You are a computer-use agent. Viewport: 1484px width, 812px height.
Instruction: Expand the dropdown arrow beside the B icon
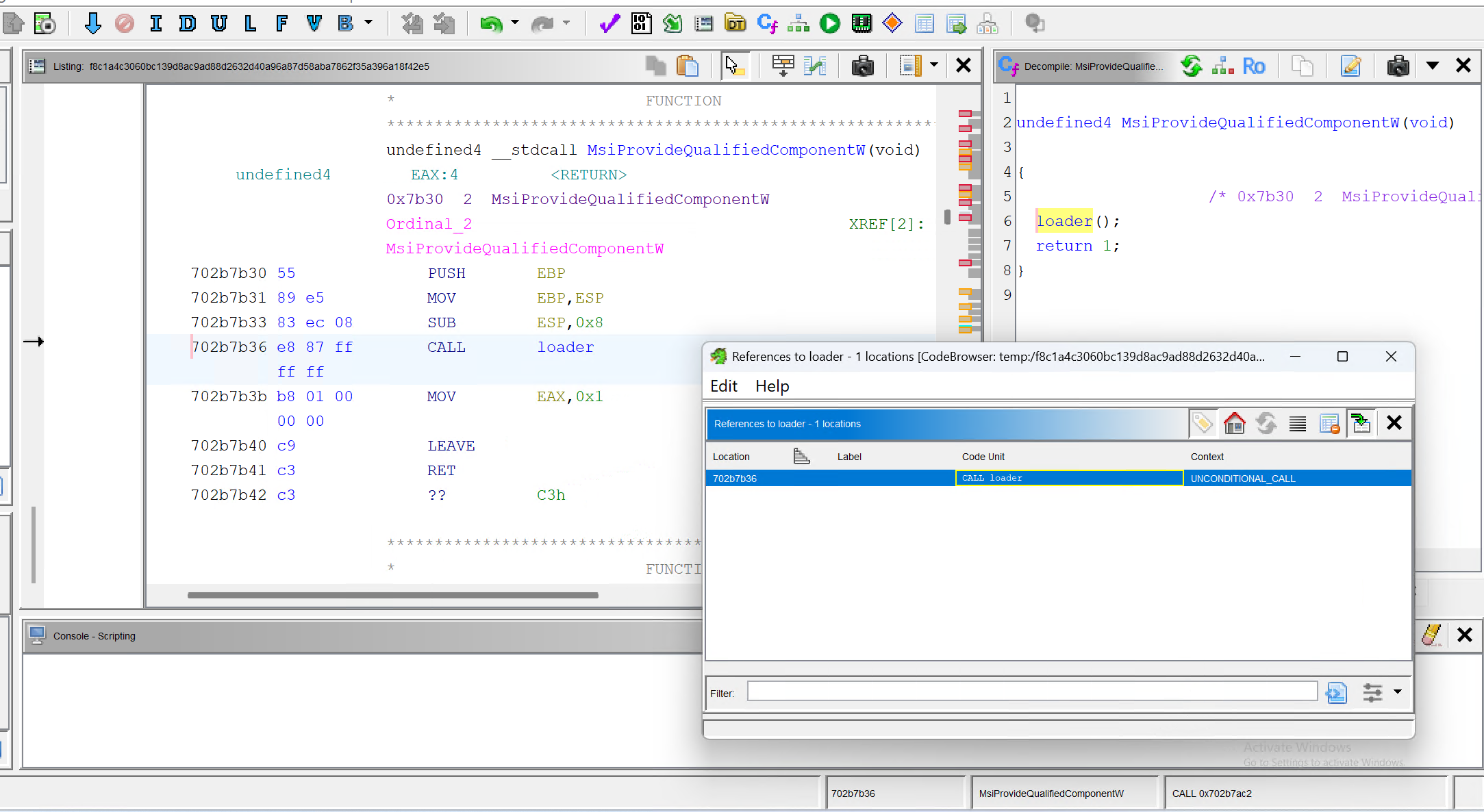pyautogui.click(x=368, y=23)
